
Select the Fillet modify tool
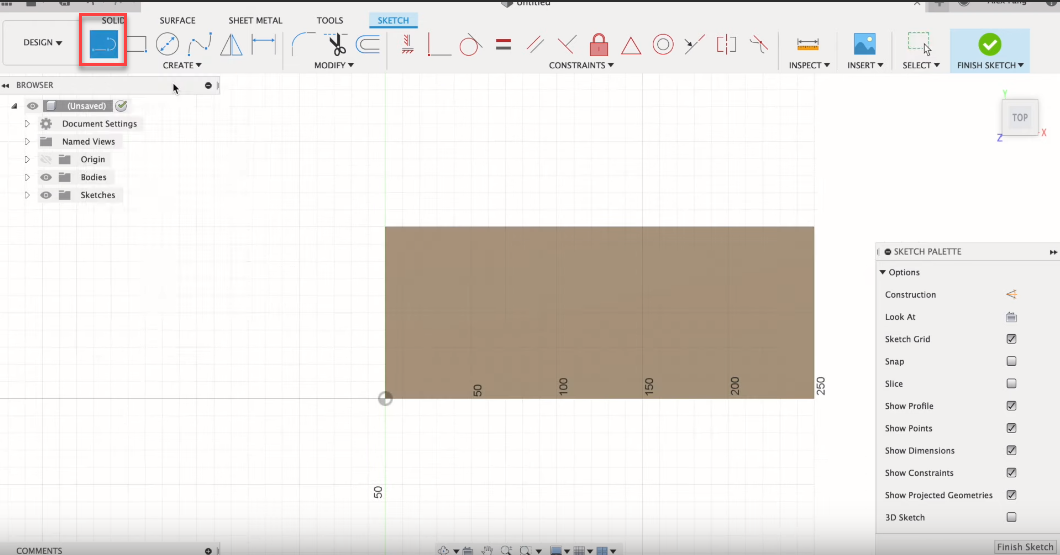pos(303,45)
